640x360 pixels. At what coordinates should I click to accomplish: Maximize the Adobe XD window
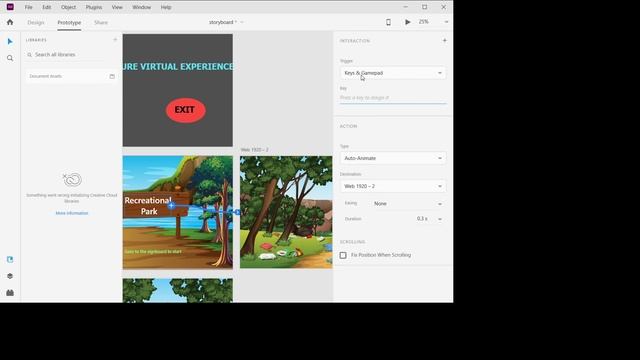(424, 7)
